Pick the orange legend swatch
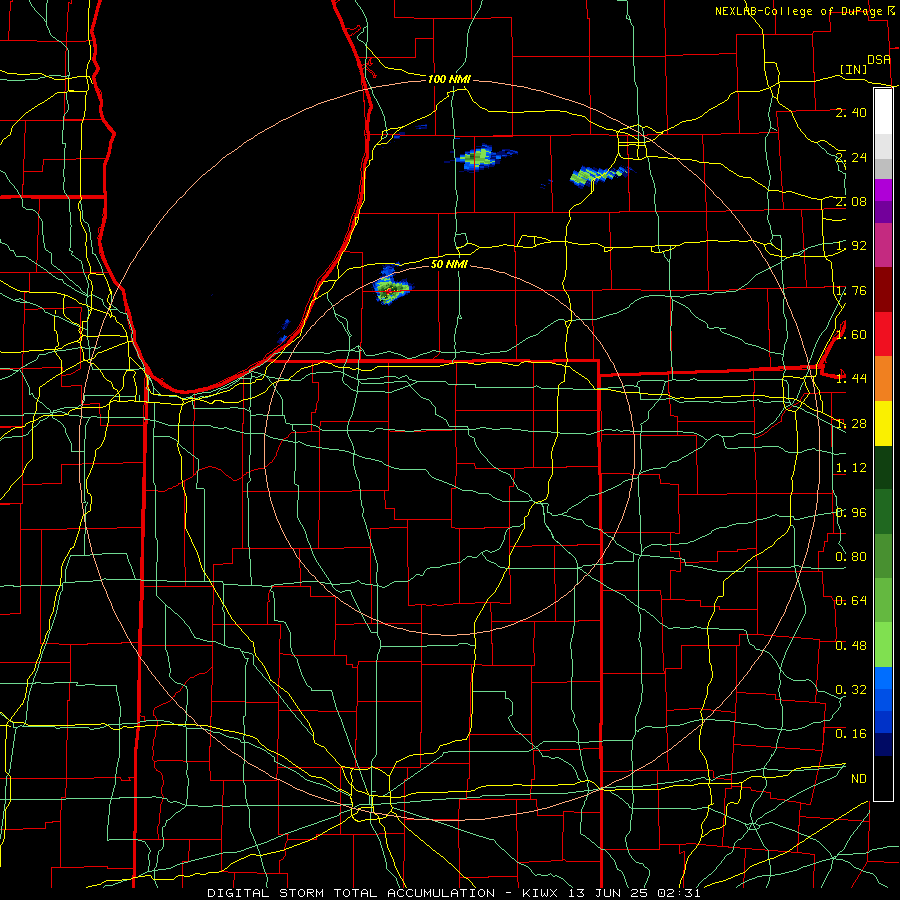900x900 pixels. point(883,379)
